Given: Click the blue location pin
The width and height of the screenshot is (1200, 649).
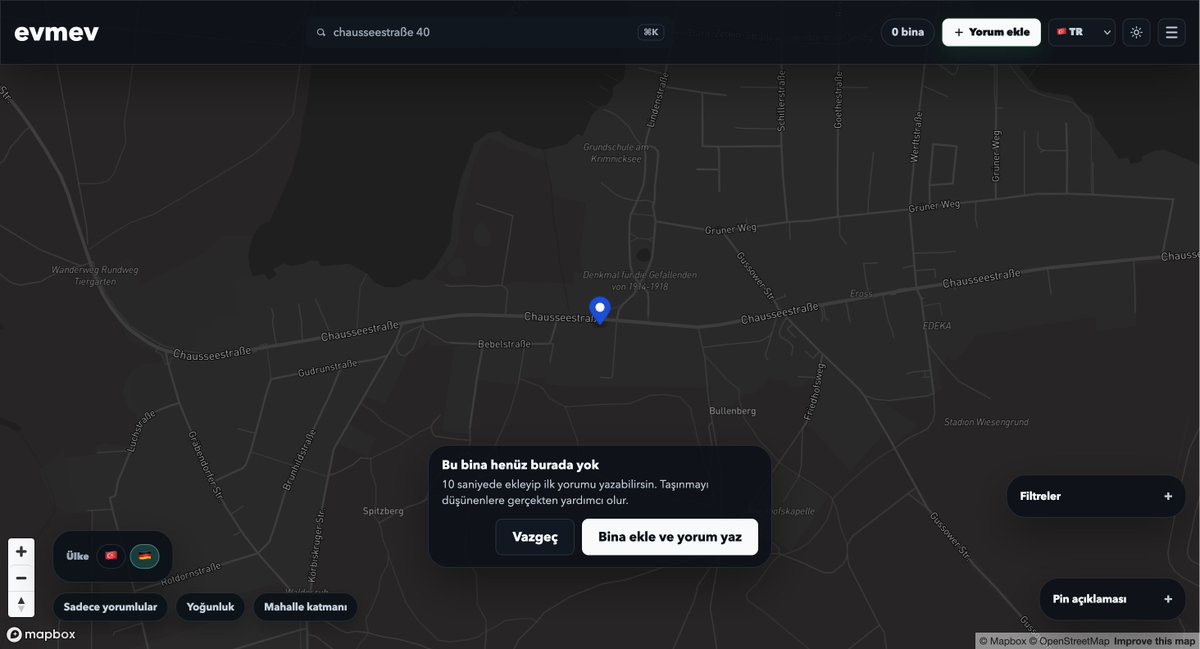Looking at the screenshot, I should [x=600, y=310].
